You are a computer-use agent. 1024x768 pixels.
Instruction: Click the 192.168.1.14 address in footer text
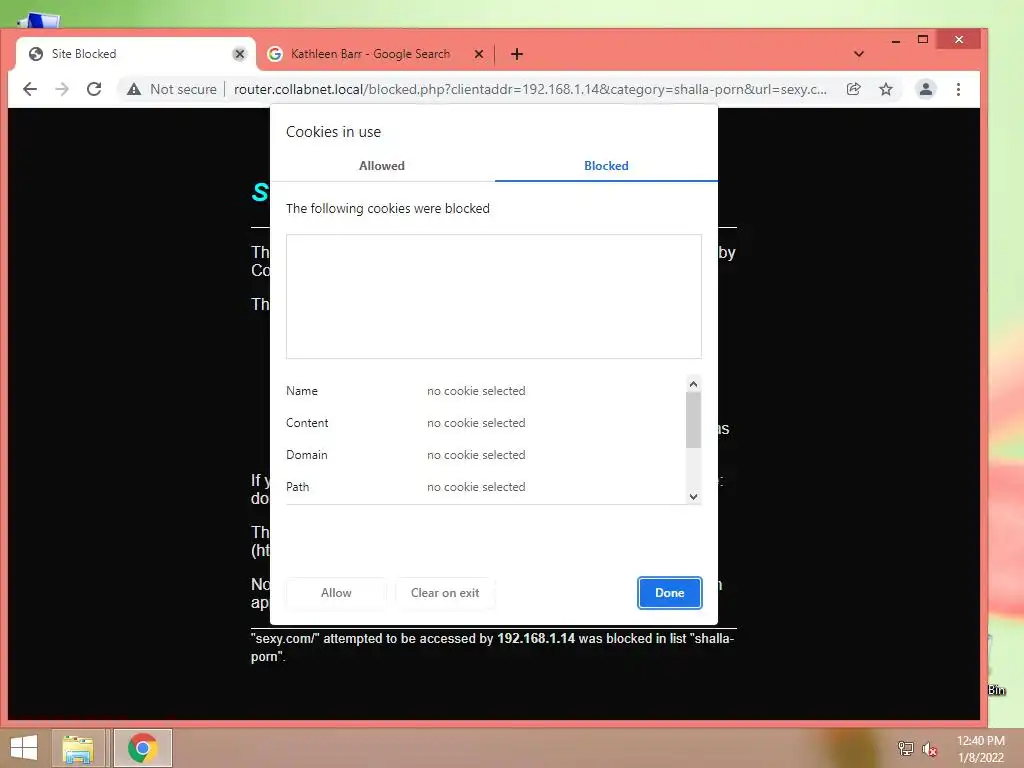[x=536, y=638]
